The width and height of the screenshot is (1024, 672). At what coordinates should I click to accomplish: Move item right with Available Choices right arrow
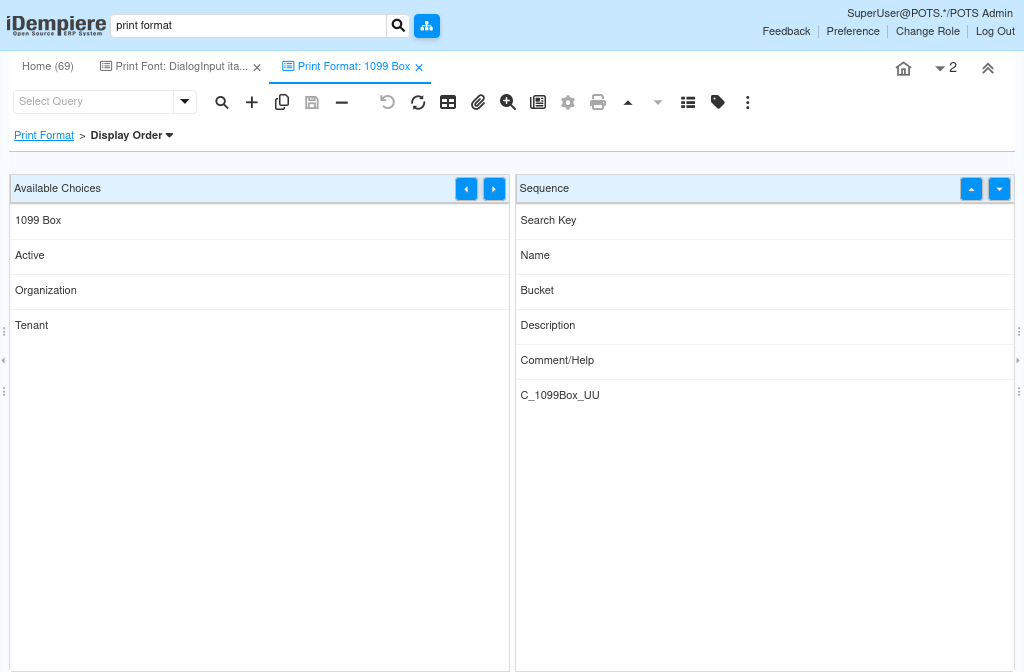(494, 189)
